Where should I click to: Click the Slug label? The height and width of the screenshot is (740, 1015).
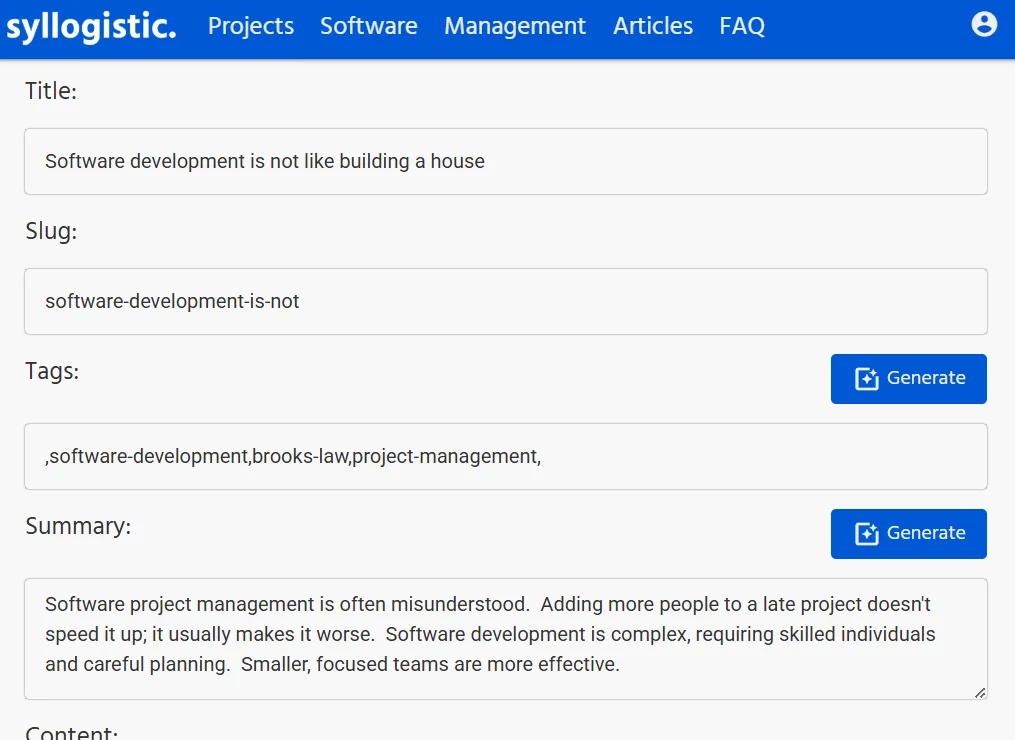pos(51,231)
